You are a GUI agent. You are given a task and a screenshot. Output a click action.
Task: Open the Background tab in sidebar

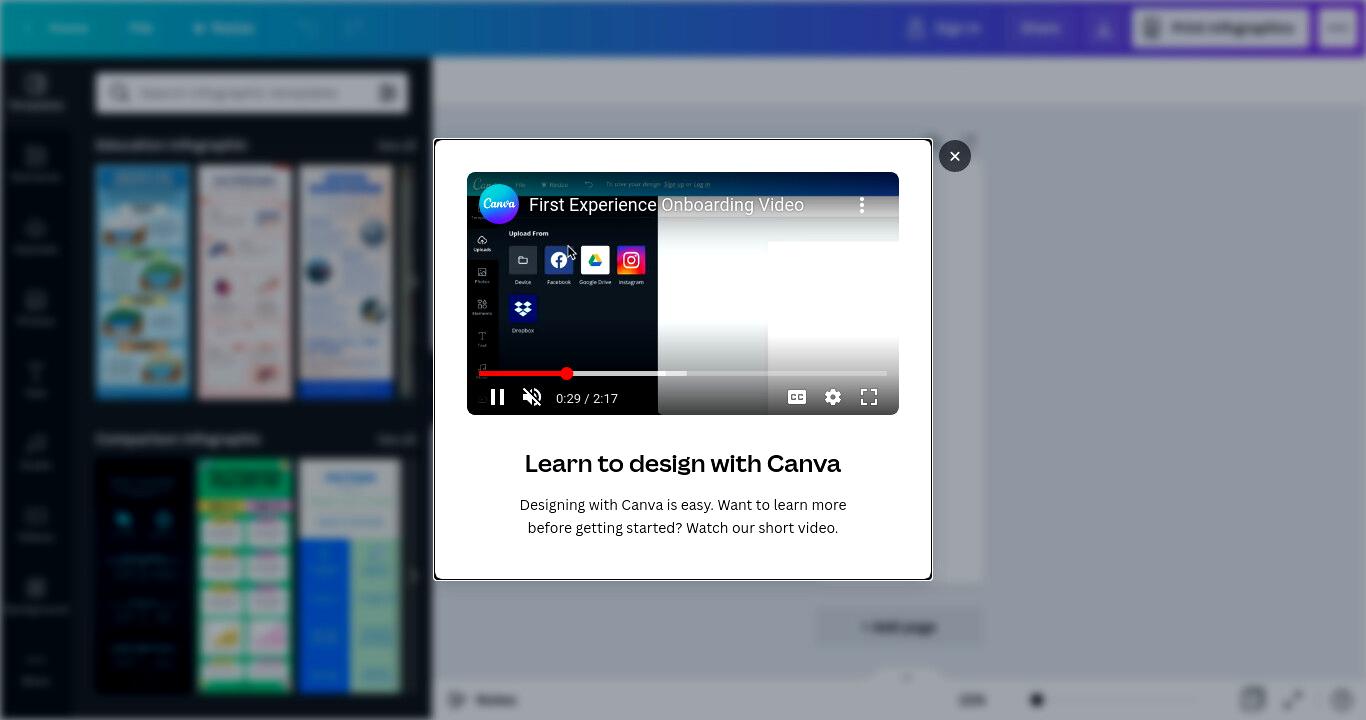(x=36, y=596)
